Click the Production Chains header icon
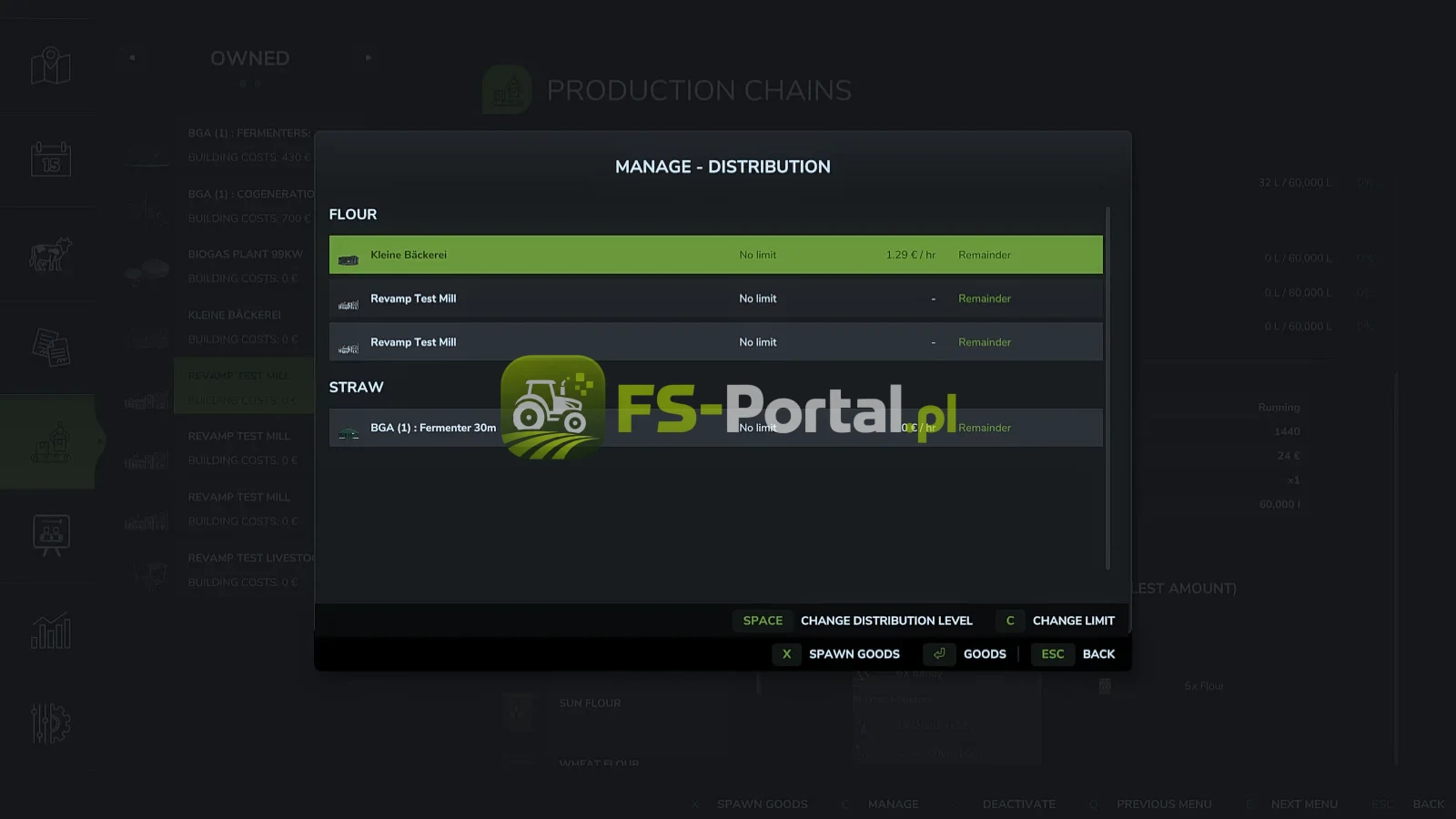1456x819 pixels. (507, 89)
